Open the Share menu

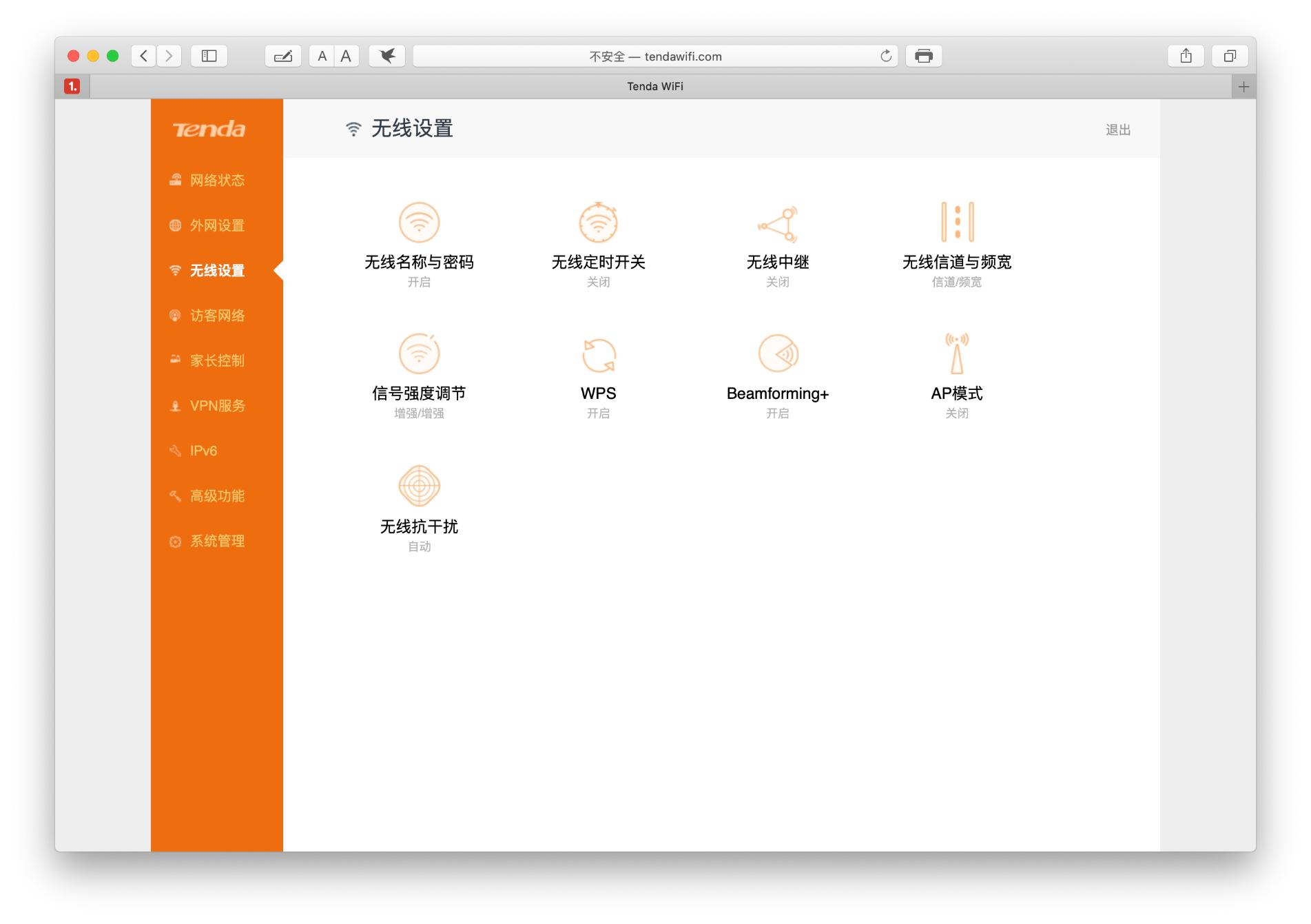tap(1186, 56)
